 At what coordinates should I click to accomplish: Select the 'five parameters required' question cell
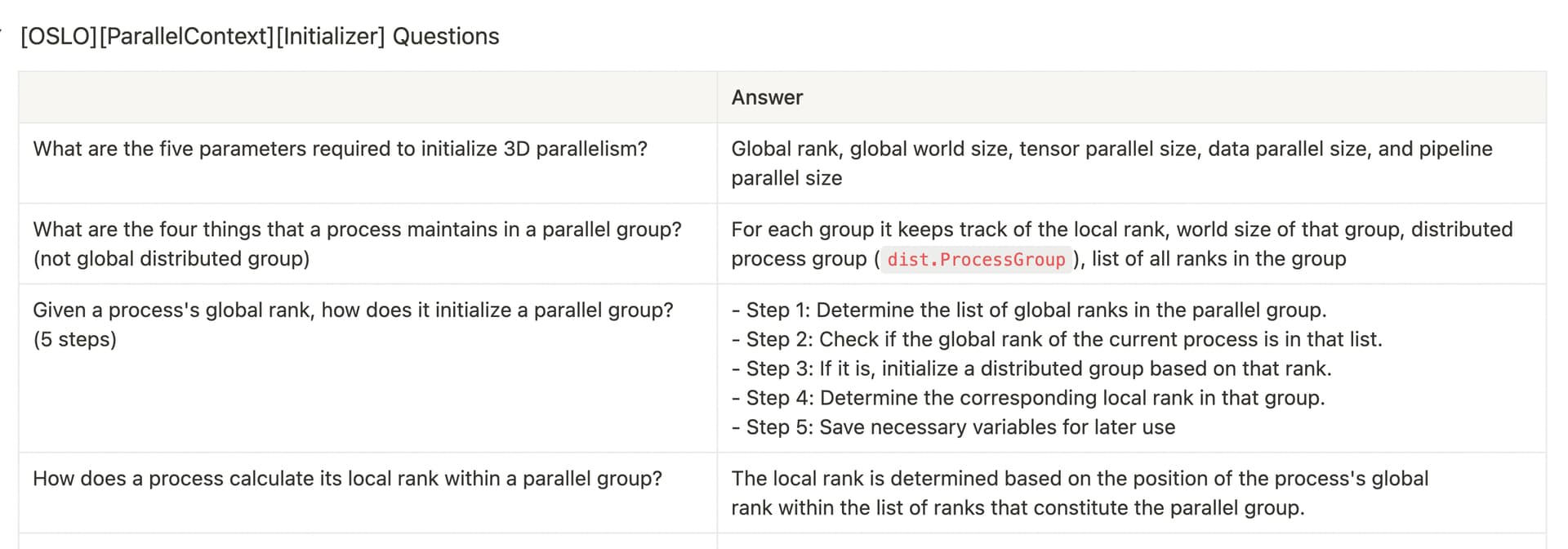[367, 163]
